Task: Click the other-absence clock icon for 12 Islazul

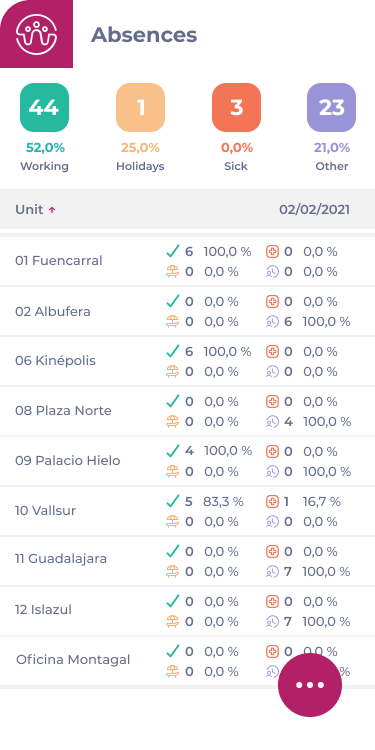Action: tap(272, 621)
